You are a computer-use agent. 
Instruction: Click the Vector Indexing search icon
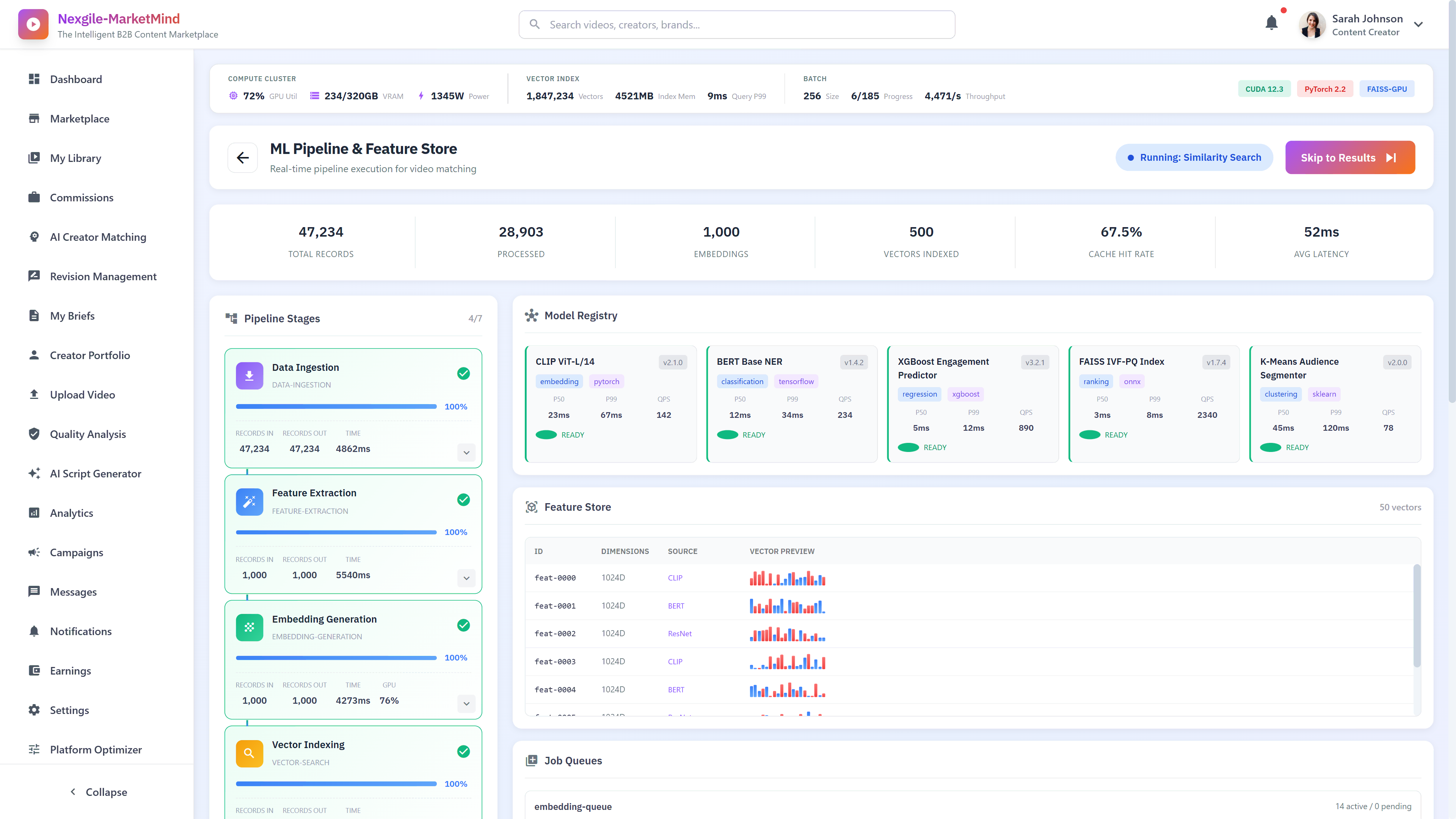(x=249, y=752)
